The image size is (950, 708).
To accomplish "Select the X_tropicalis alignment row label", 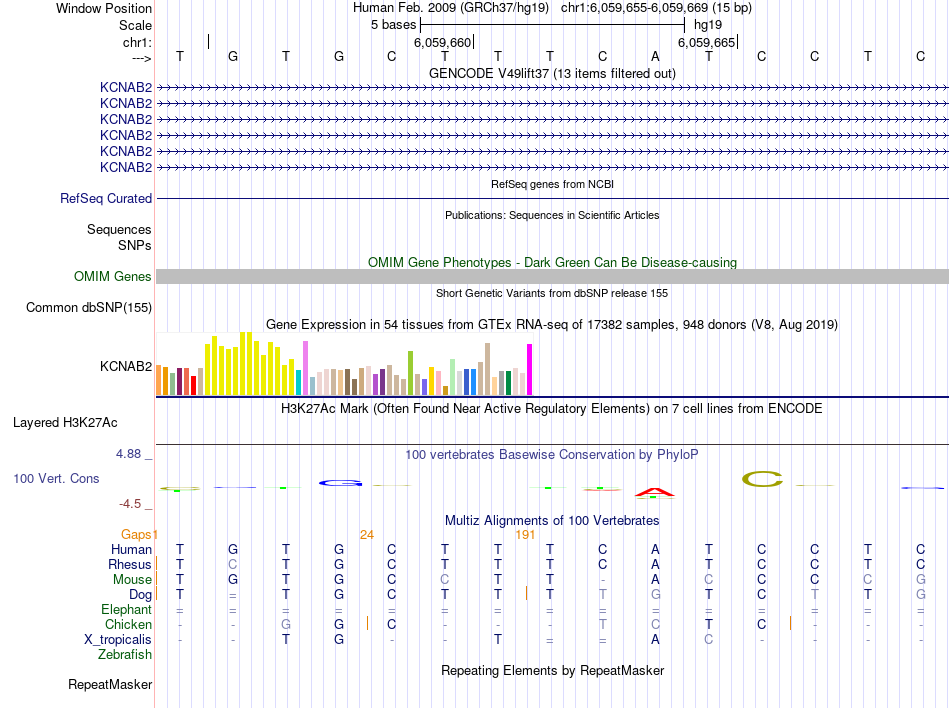I will click(118, 640).
